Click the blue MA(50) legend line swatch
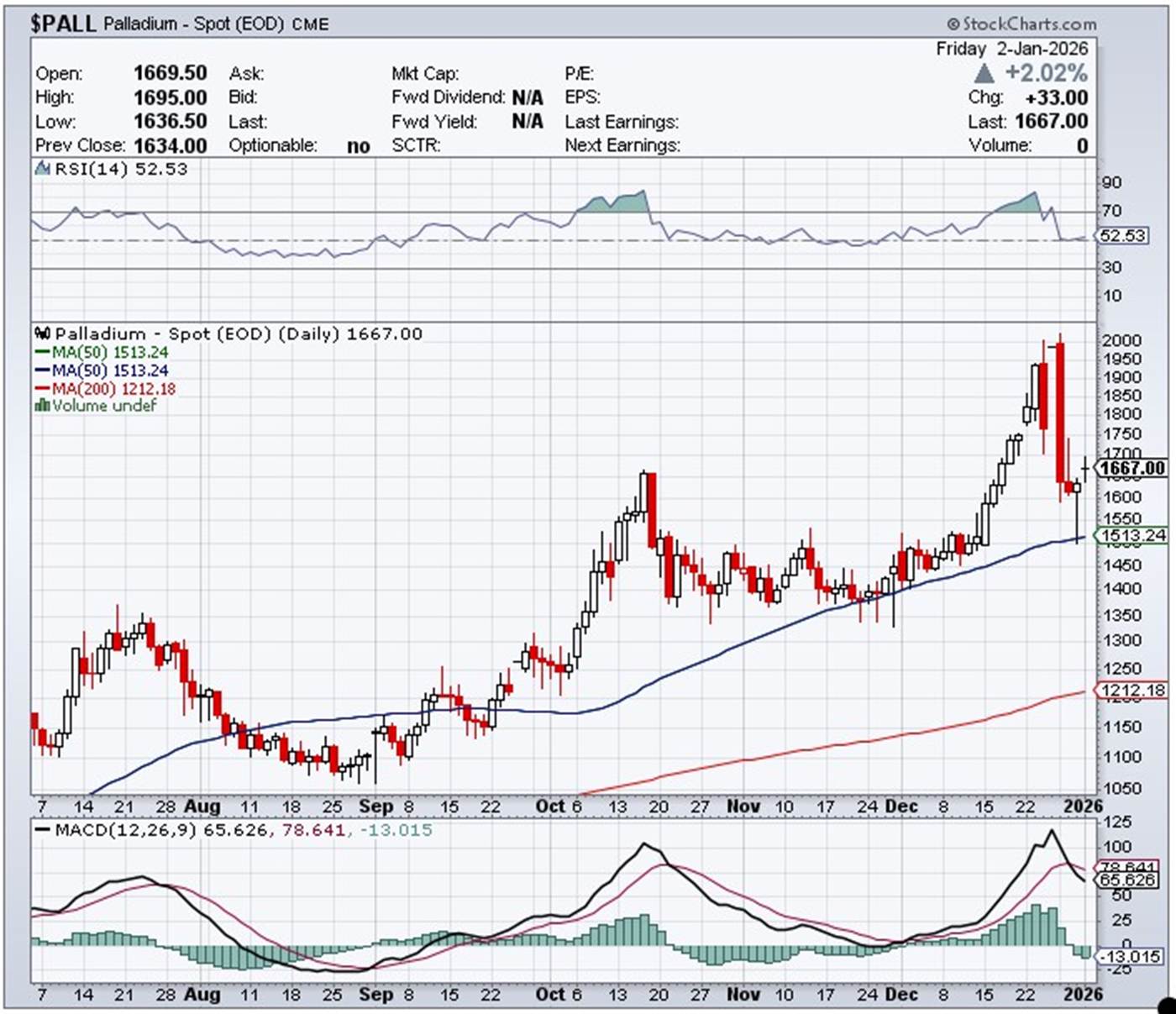The image size is (1176, 1014). coord(42,370)
